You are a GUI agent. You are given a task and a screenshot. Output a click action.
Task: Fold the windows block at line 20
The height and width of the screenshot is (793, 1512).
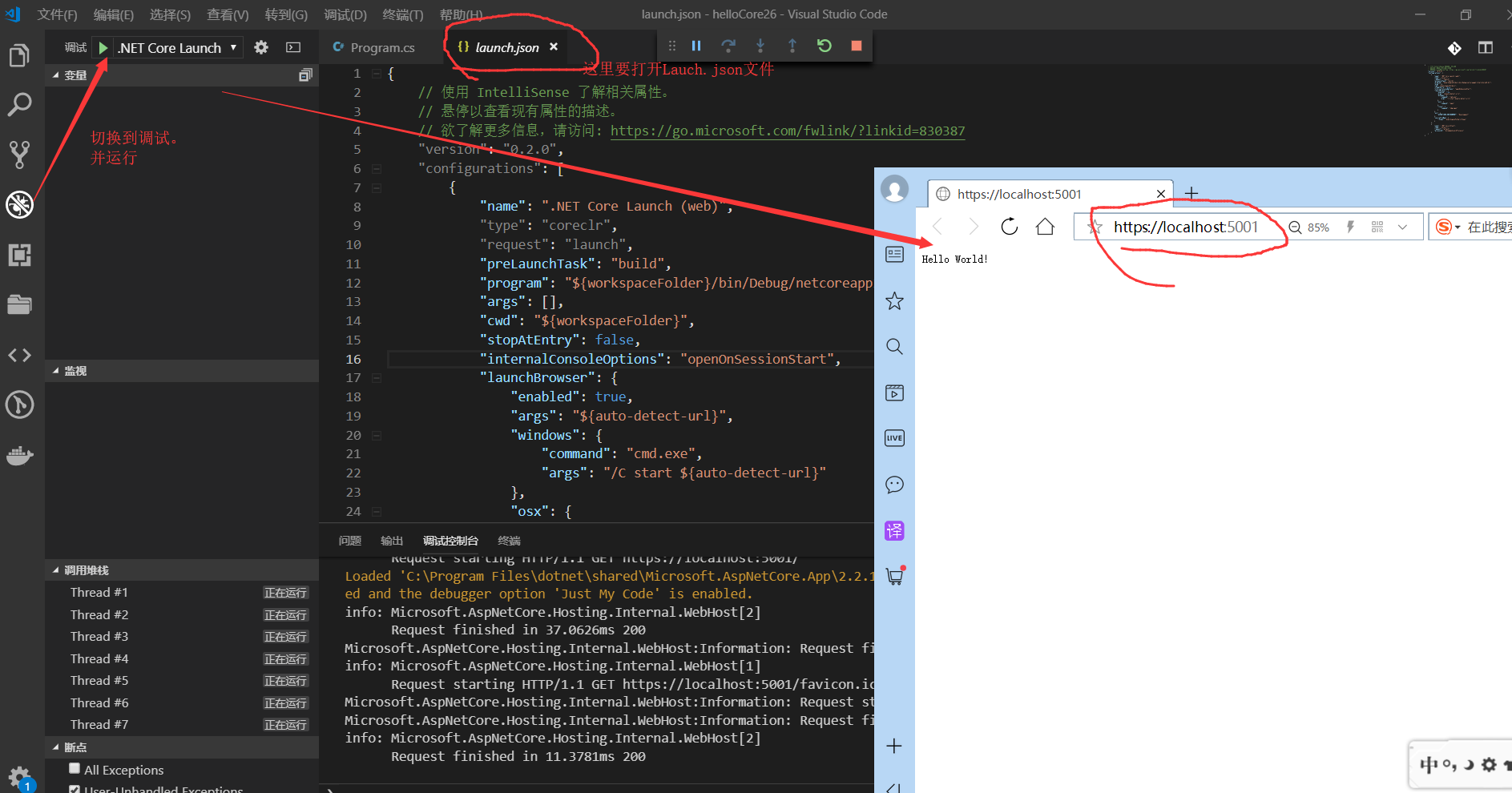pyautogui.click(x=376, y=436)
